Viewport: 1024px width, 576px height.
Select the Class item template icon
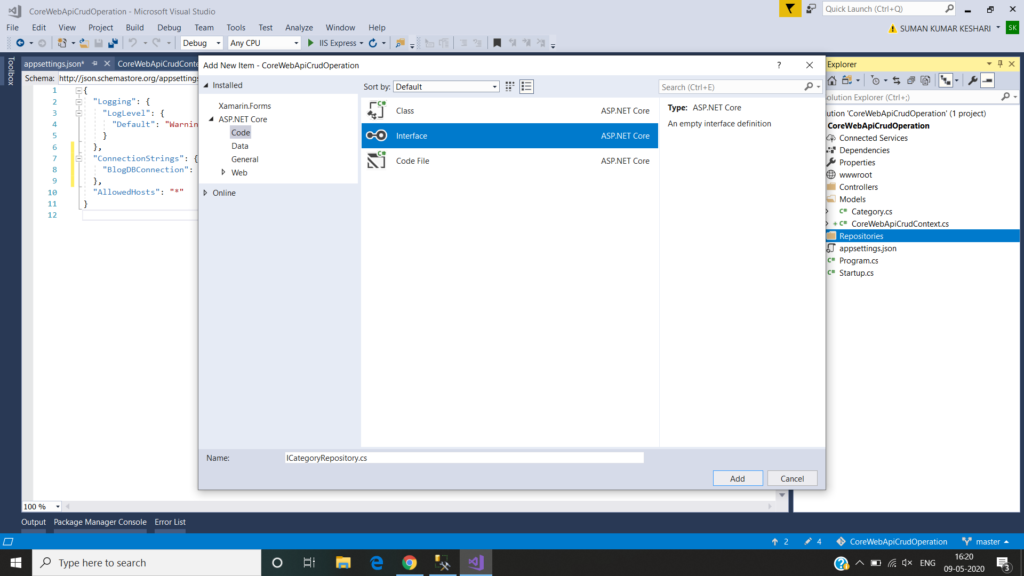coord(376,110)
